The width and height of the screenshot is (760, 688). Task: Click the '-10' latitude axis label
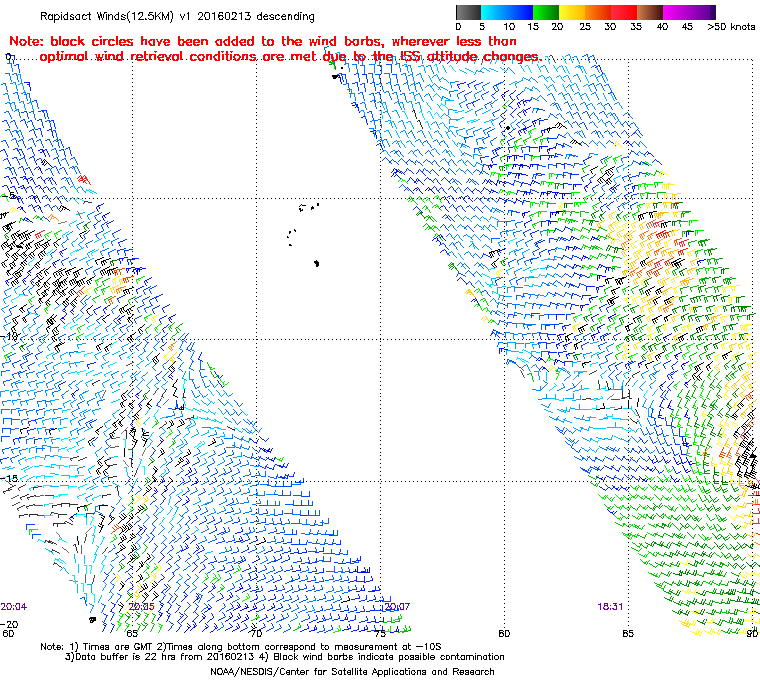click(9, 336)
